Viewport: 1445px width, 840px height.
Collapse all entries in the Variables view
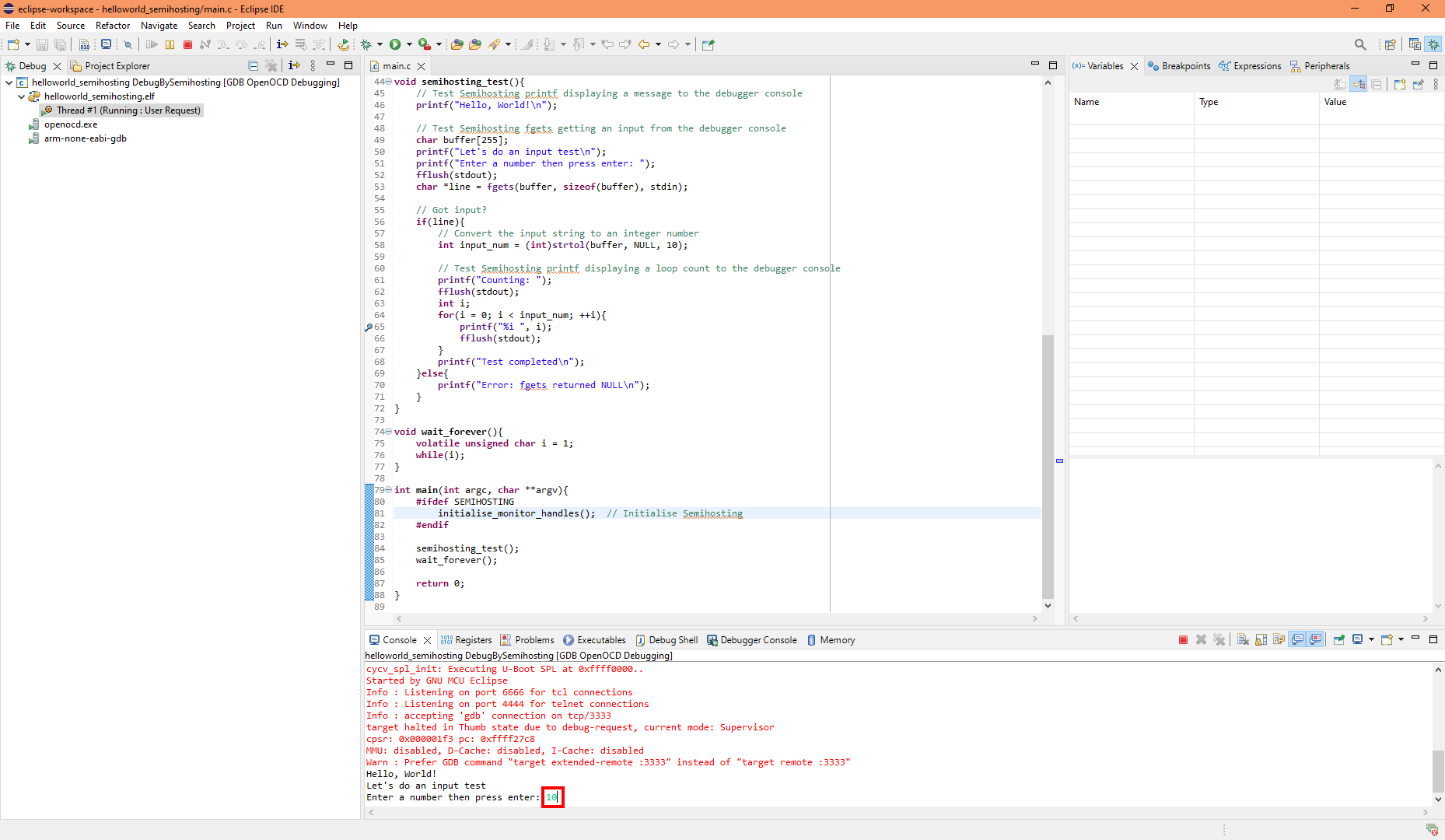pyautogui.click(x=1377, y=84)
